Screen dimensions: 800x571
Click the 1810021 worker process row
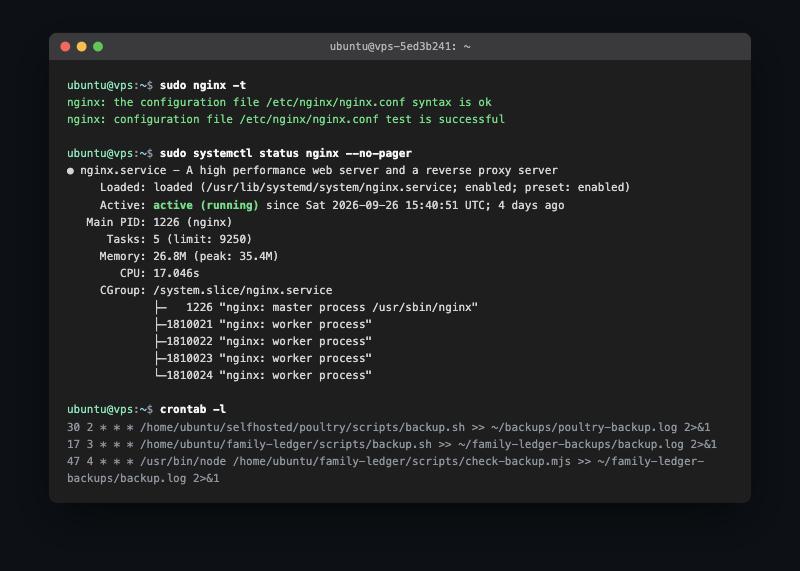263,324
